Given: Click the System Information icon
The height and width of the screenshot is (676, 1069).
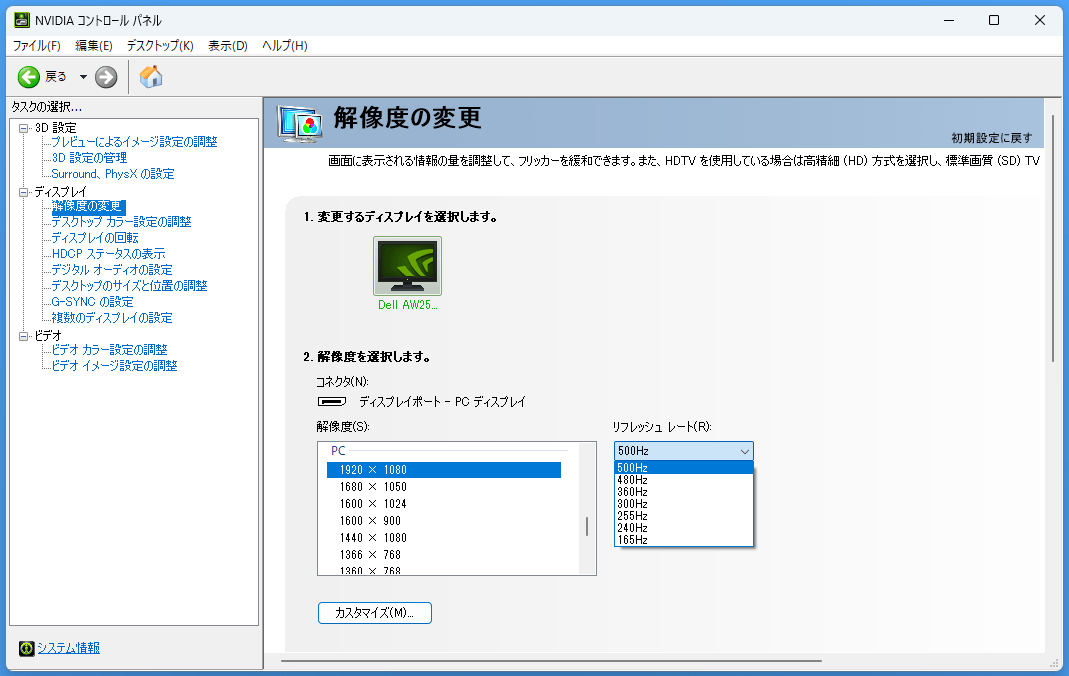Looking at the screenshot, I should pos(26,648).
